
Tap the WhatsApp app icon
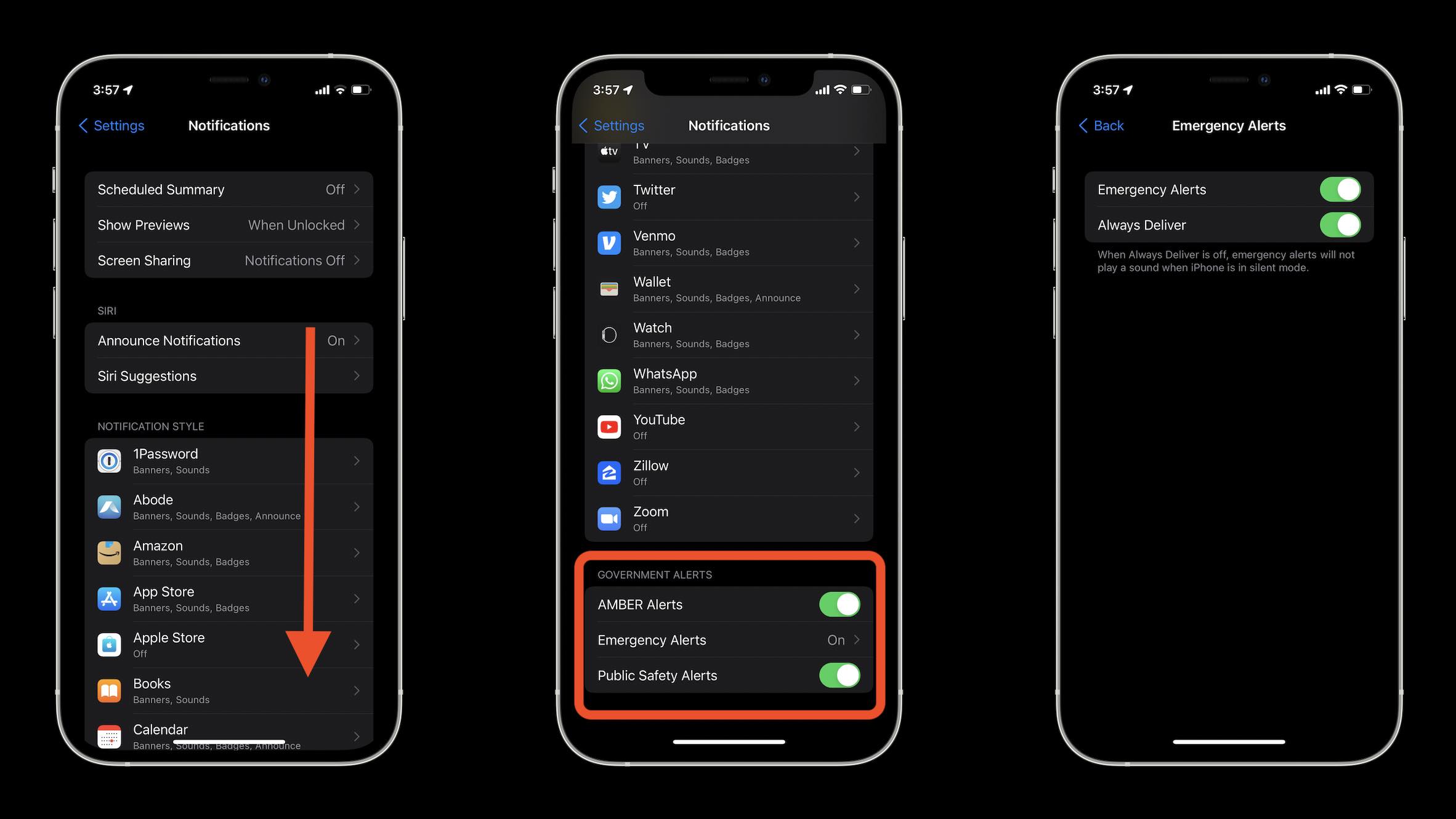point(609,380)
